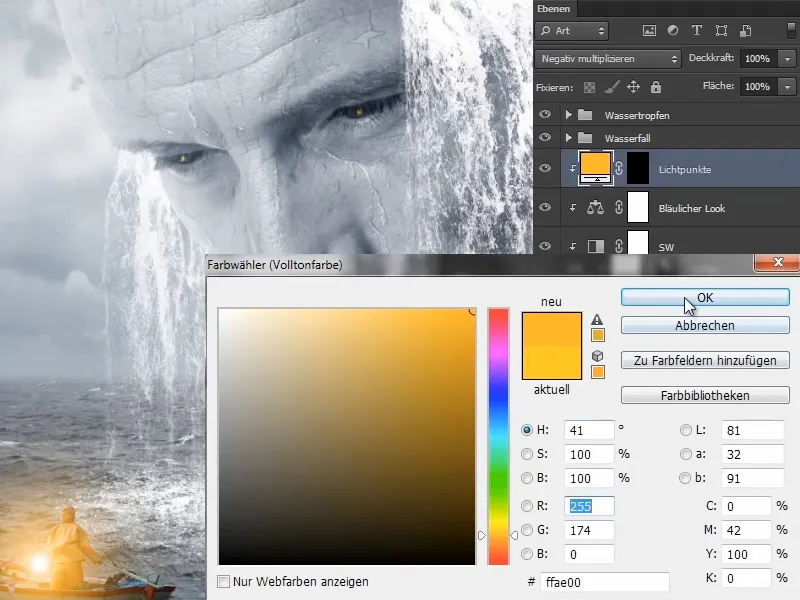
Task: Click the aktuell current color swatch
Action: coord(552,363)
